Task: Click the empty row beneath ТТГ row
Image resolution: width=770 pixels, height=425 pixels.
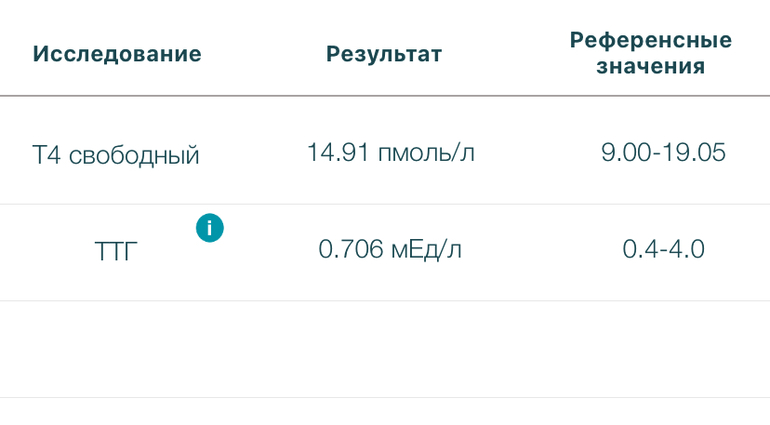Action: 385,348
